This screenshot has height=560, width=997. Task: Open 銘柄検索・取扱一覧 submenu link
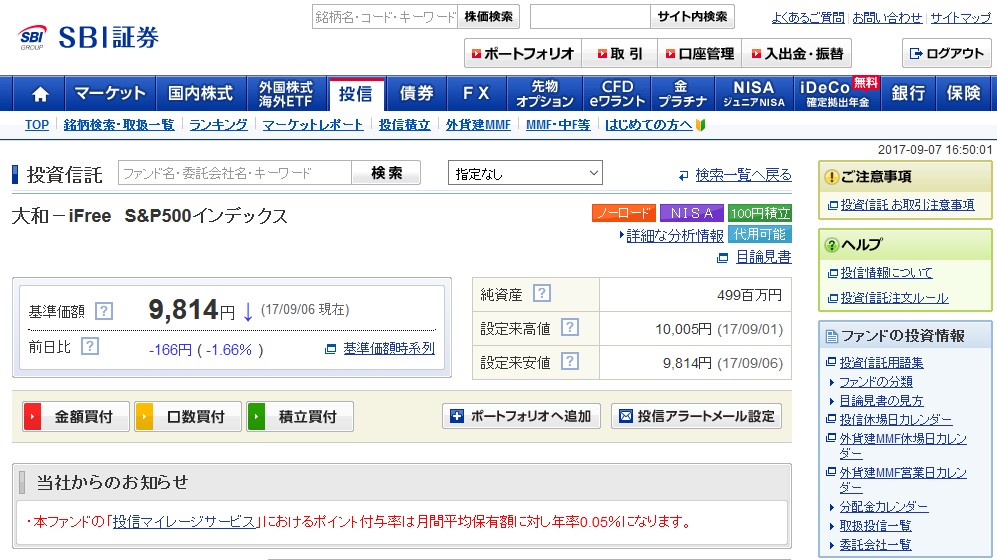[x=119, y=125]
